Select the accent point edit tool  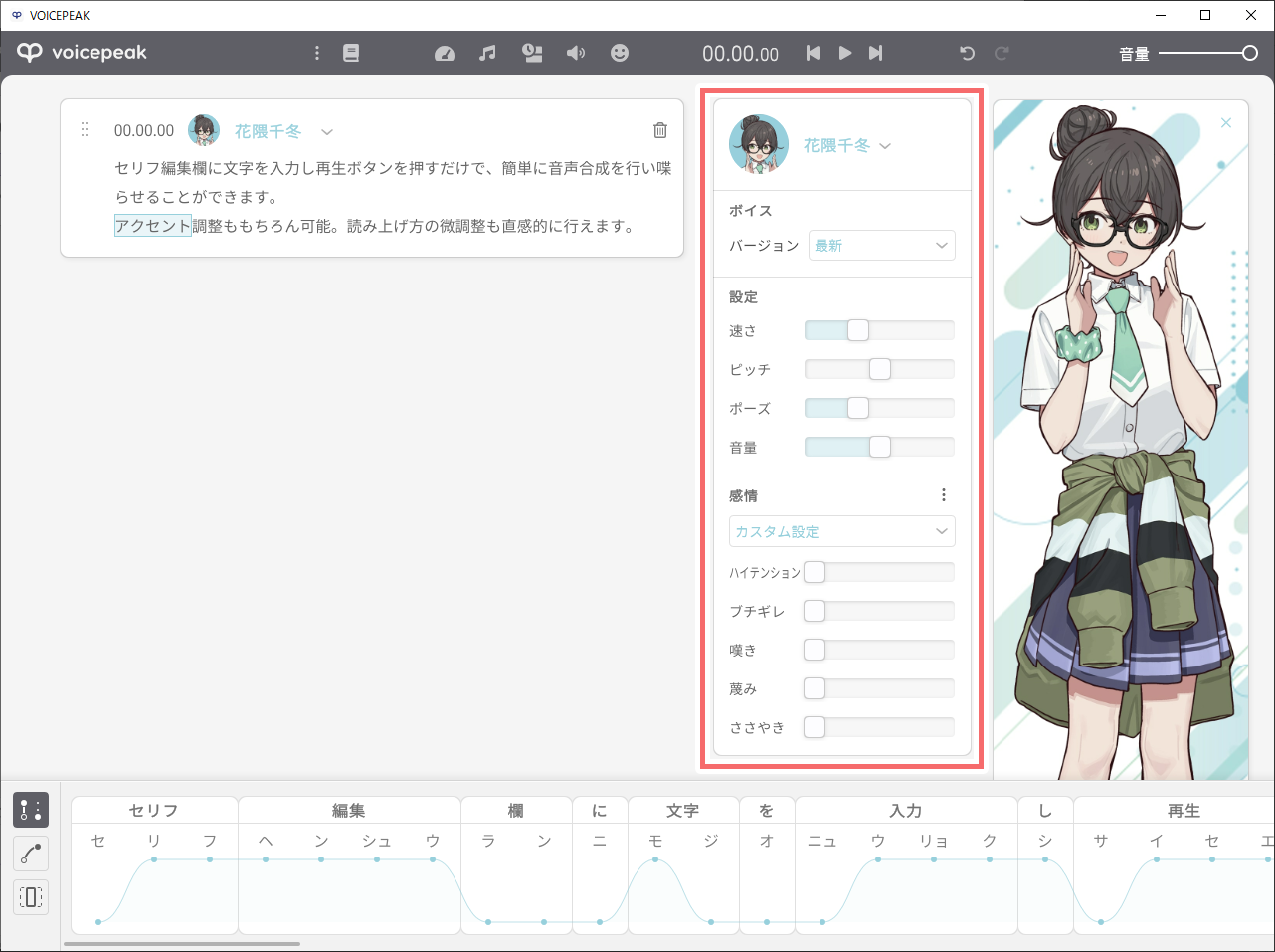(31, 810)
